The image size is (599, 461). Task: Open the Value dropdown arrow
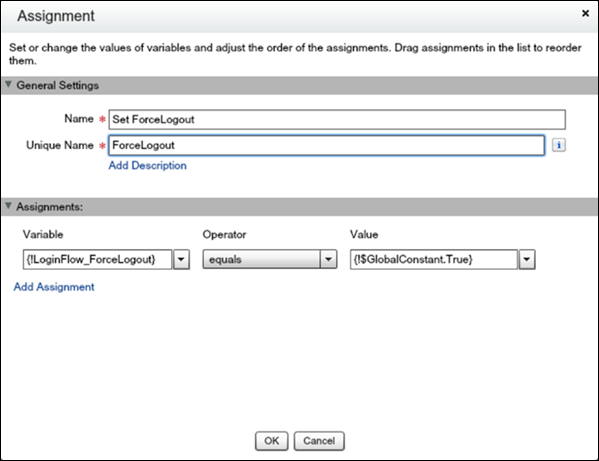coord(527,260)
